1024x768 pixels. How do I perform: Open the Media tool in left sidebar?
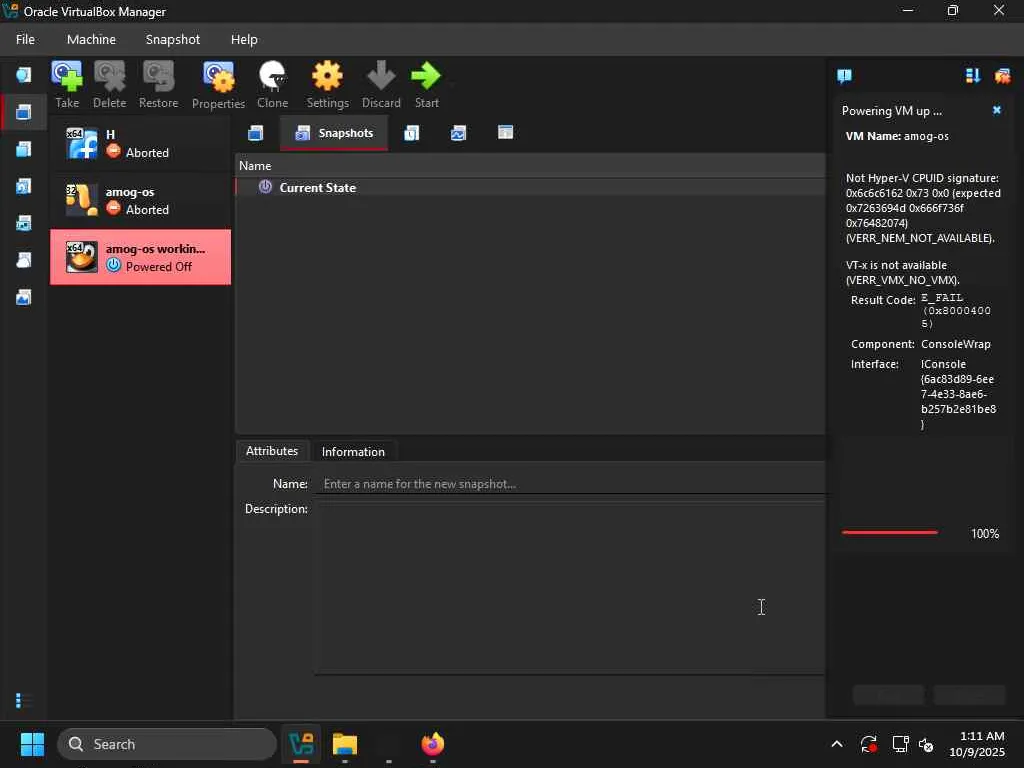pyautogui.click(x=24, y=187)
